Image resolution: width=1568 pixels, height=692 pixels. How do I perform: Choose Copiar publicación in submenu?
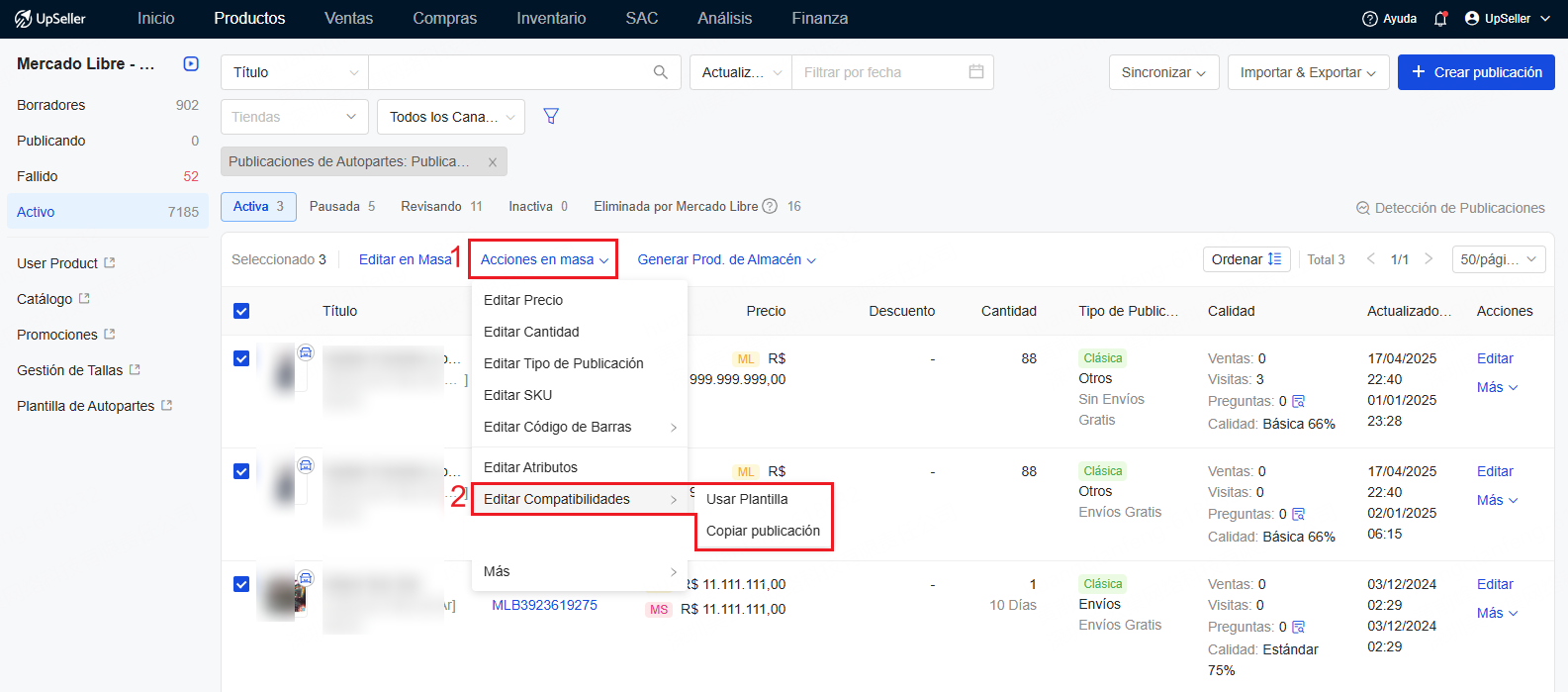tap(764, 531)
